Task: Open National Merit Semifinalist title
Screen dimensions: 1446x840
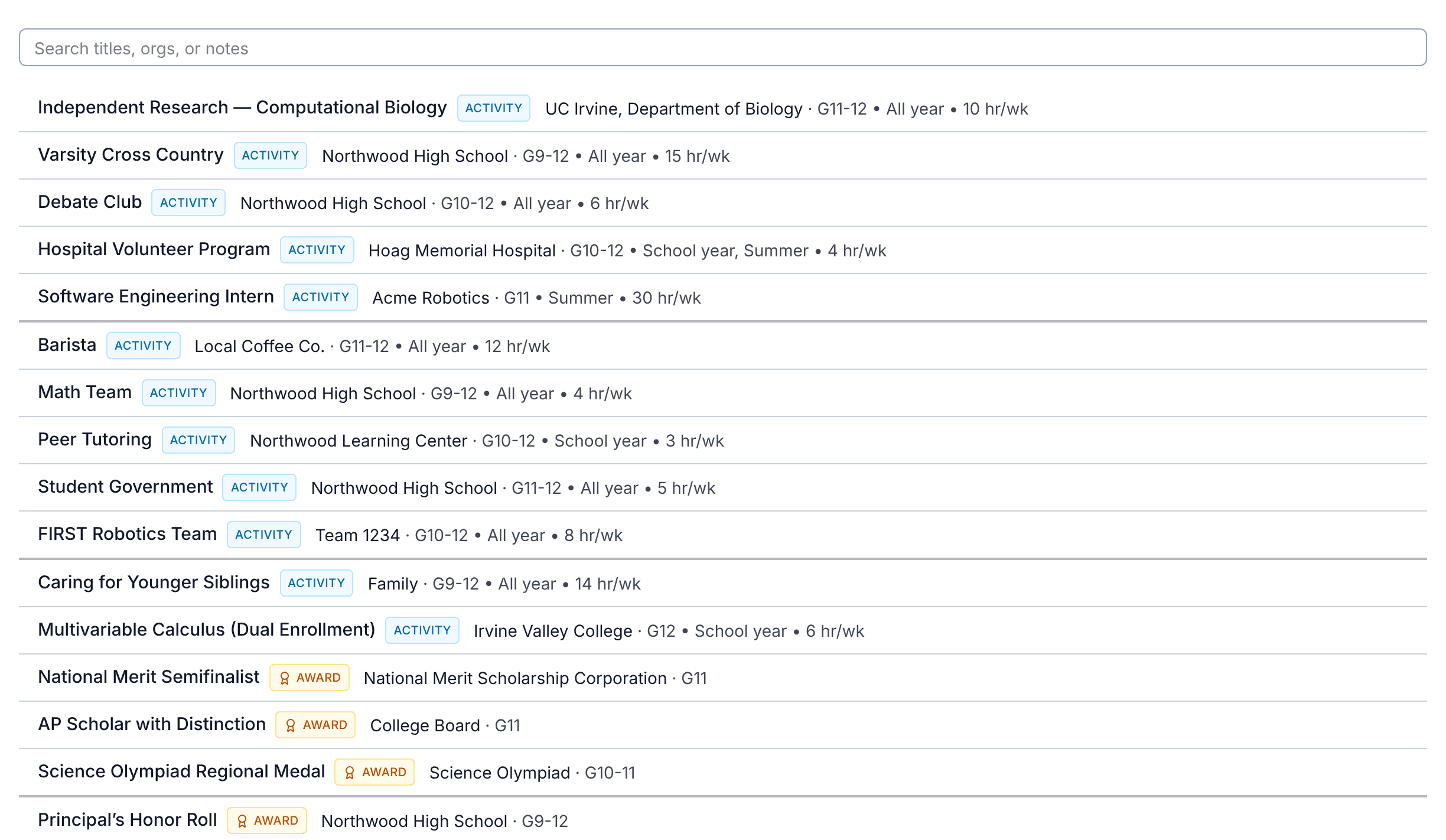Action: (x=148, y=677)
